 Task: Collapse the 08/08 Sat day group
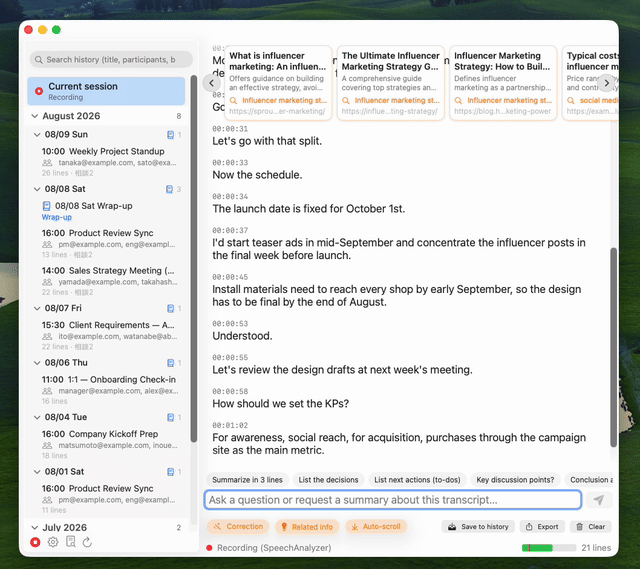[37, 189]
